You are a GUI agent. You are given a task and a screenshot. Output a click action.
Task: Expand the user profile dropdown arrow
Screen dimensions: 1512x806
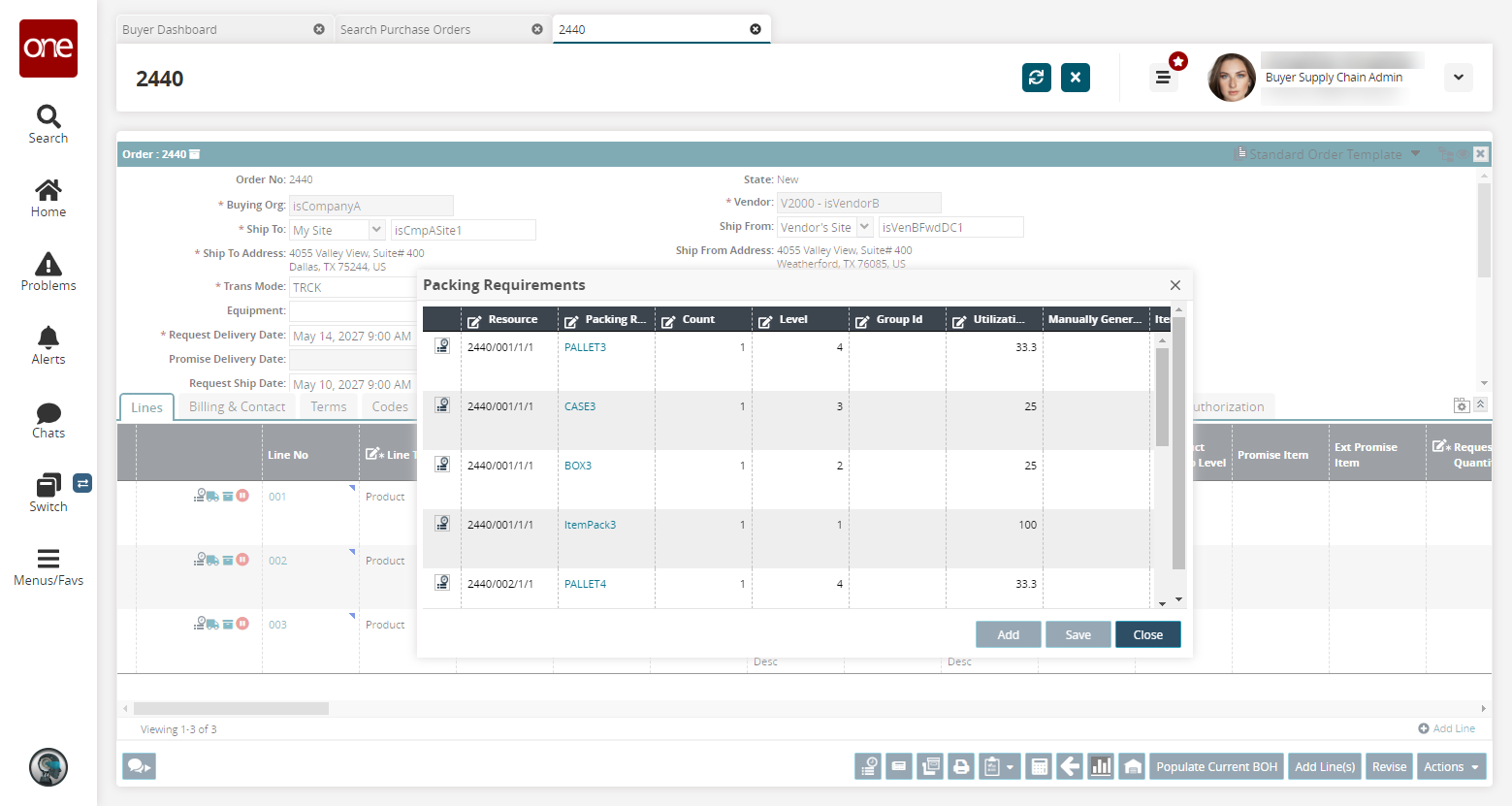coord(1458,78)
